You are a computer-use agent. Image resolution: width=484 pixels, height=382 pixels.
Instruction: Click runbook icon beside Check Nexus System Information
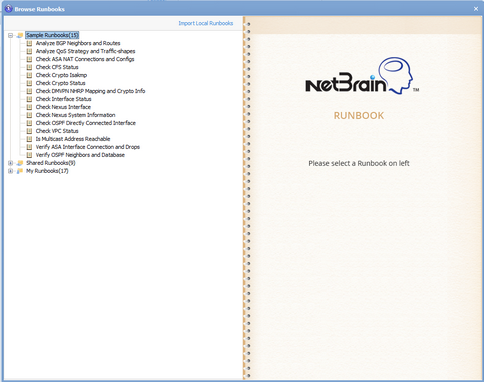29,115
